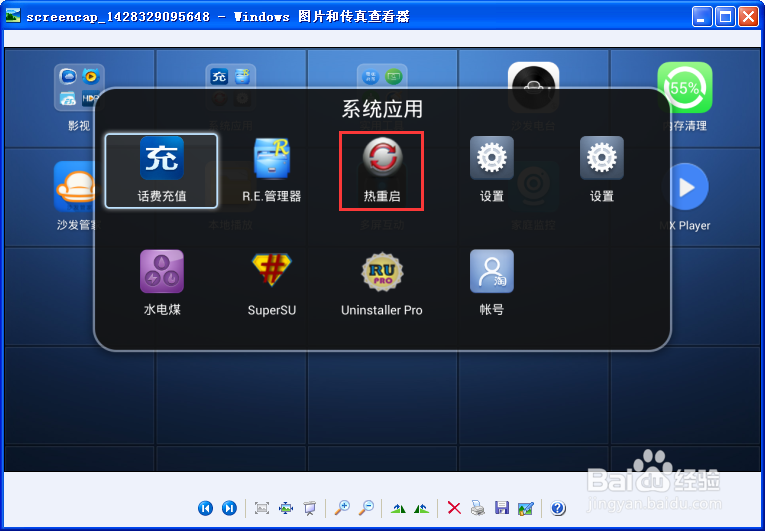Viewport: 765px width, 531px height.
Task: Open the 影视 folder
Action: click(79, 98)
